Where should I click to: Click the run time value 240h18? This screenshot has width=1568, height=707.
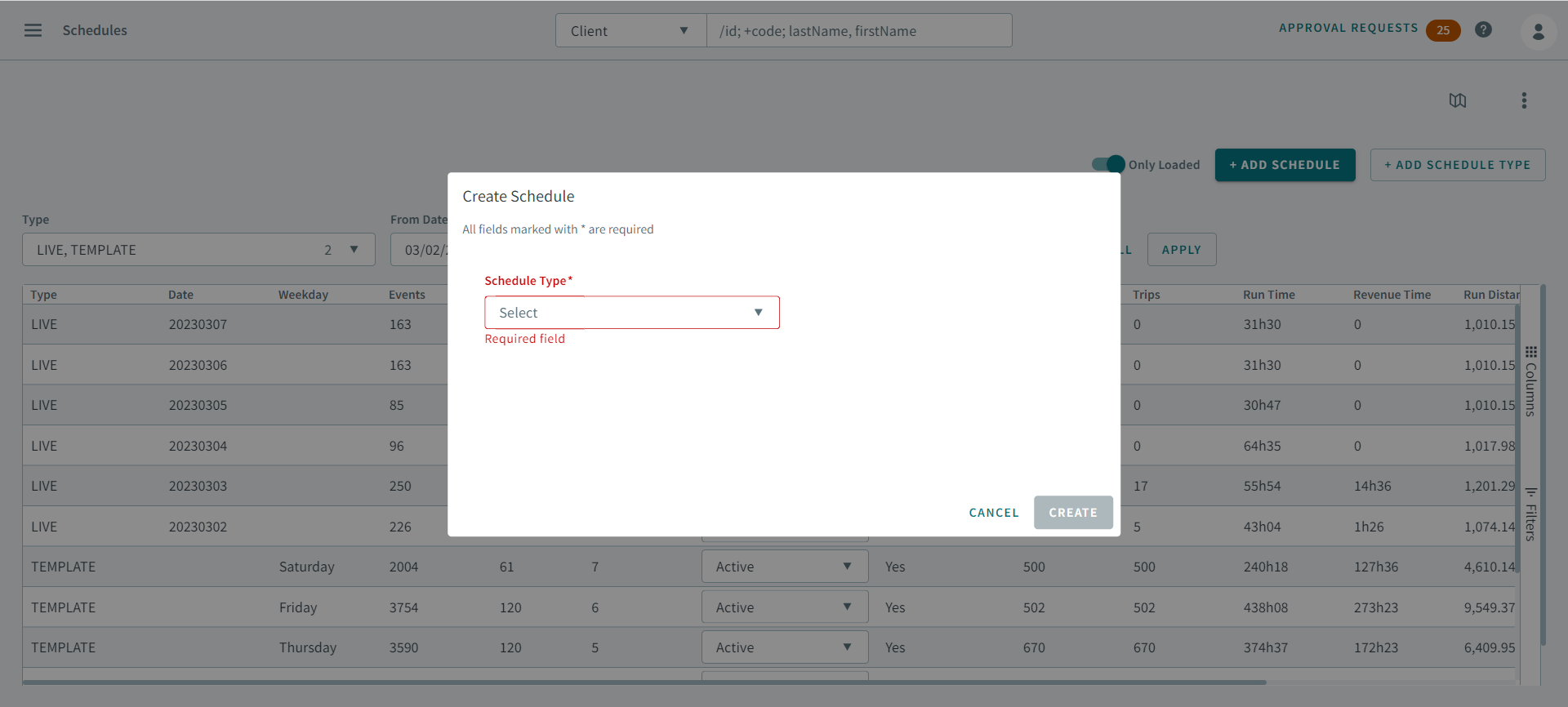point(1266,567)
